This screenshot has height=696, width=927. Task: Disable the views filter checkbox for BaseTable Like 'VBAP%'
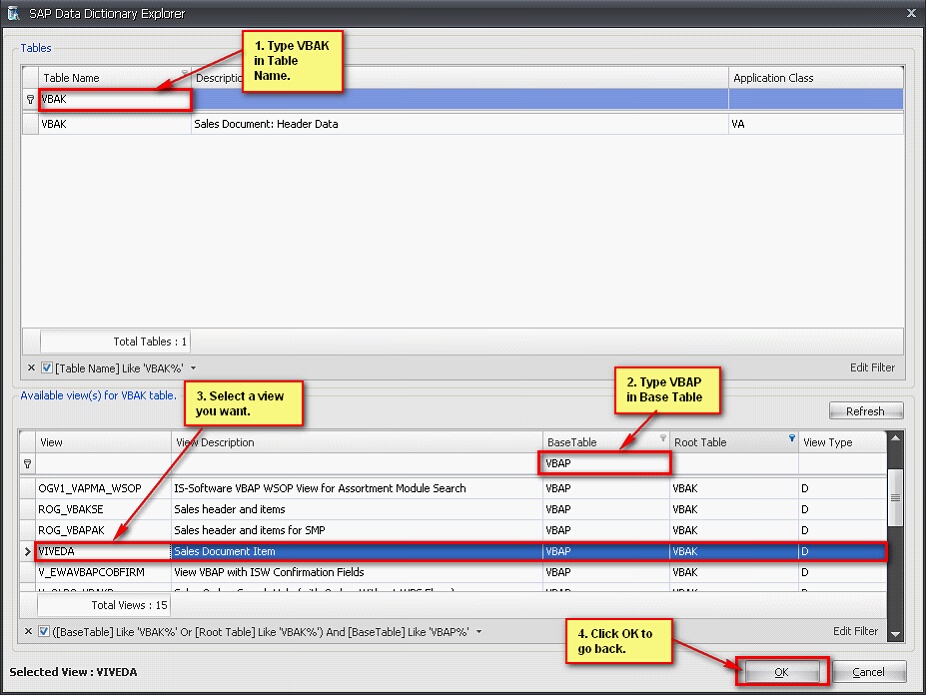tap(44, 632)
